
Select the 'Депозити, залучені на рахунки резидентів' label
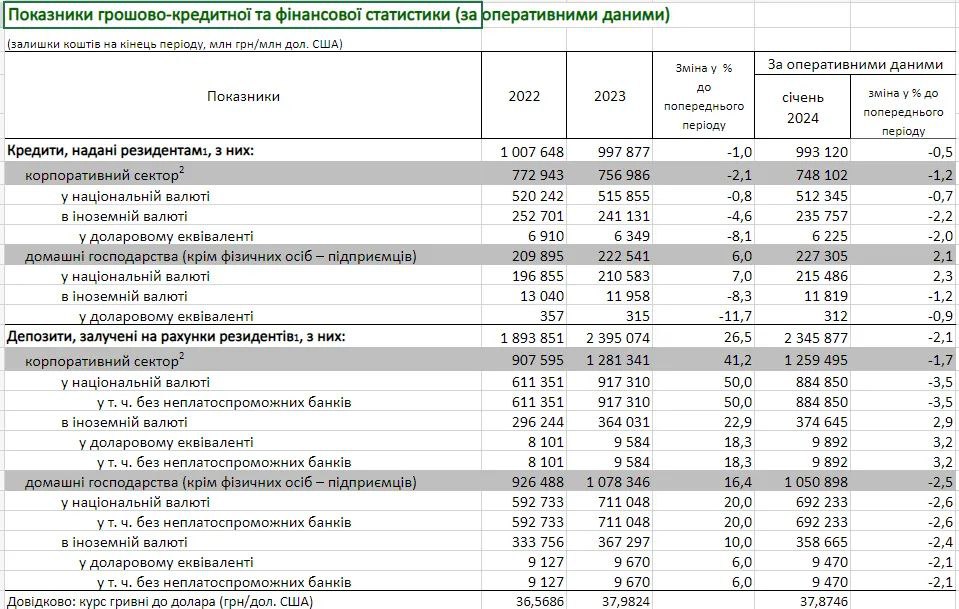click(x=177, y=337)
